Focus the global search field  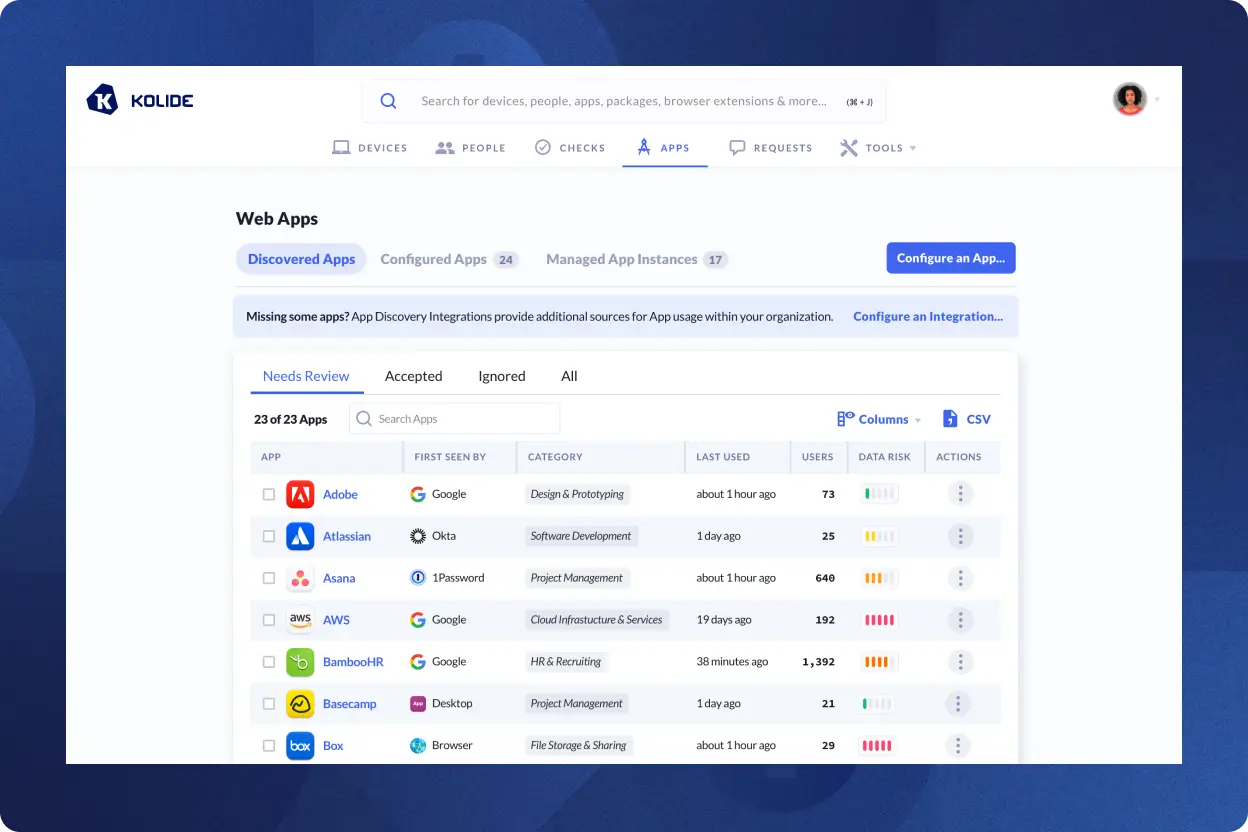[625, 101]
